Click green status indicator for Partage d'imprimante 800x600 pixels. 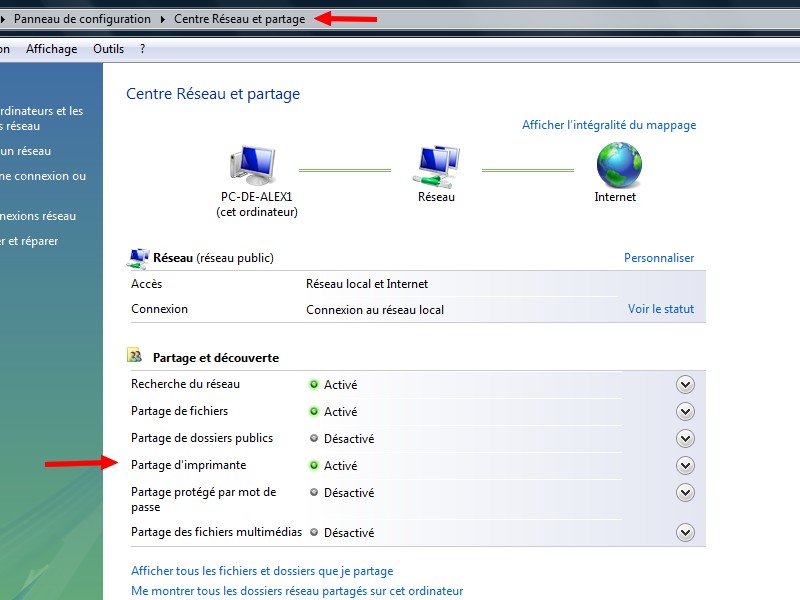314,465
